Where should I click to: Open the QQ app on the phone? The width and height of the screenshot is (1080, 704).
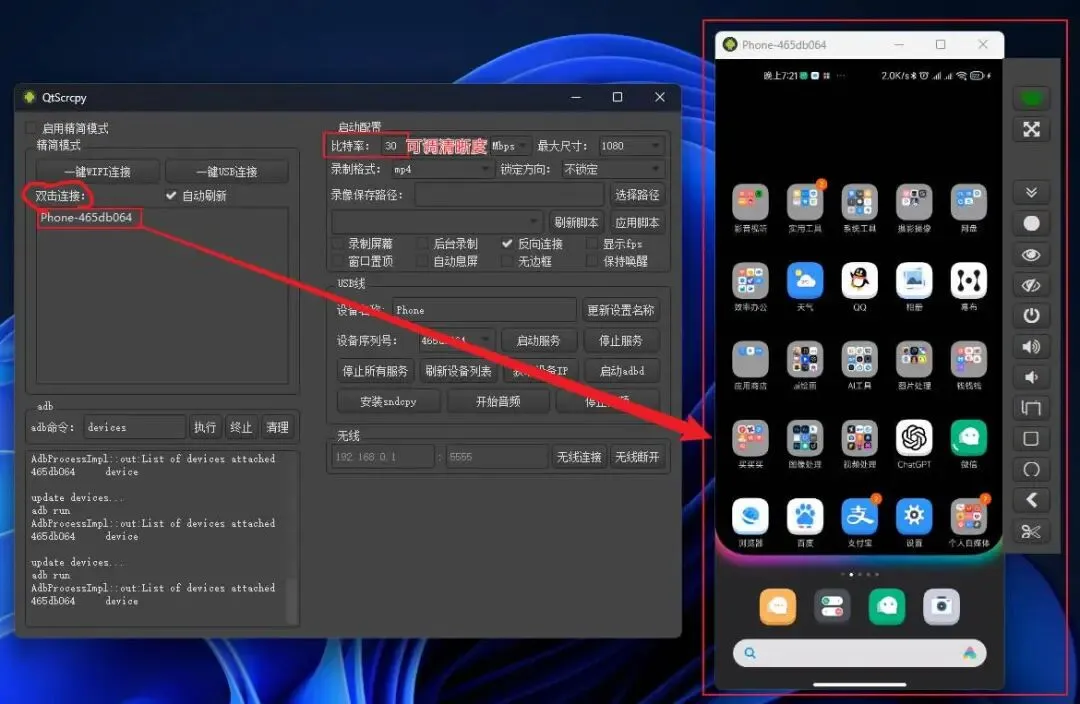point(860,280)
